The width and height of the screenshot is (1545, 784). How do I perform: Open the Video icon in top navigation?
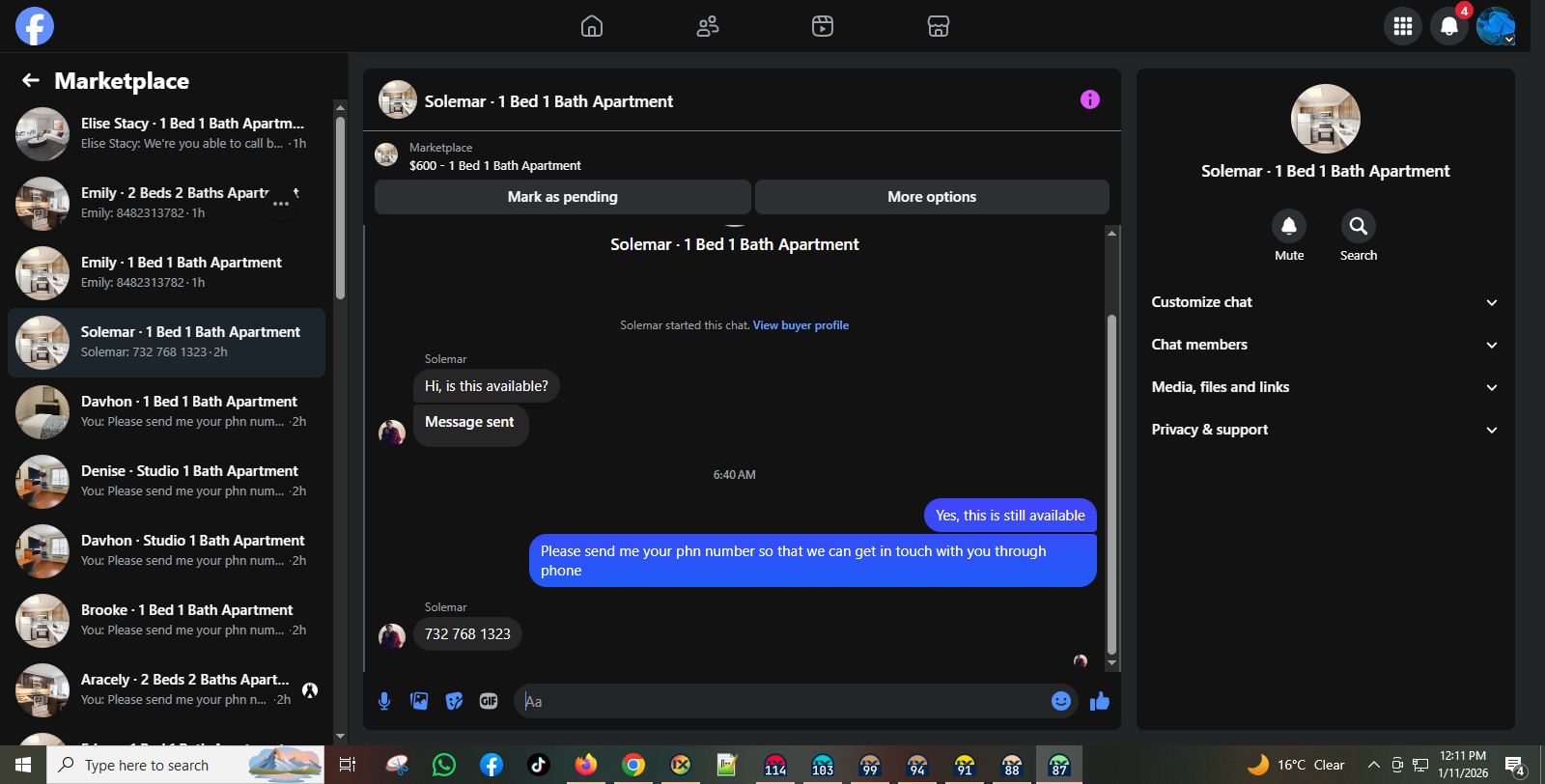tap(823, 26)
